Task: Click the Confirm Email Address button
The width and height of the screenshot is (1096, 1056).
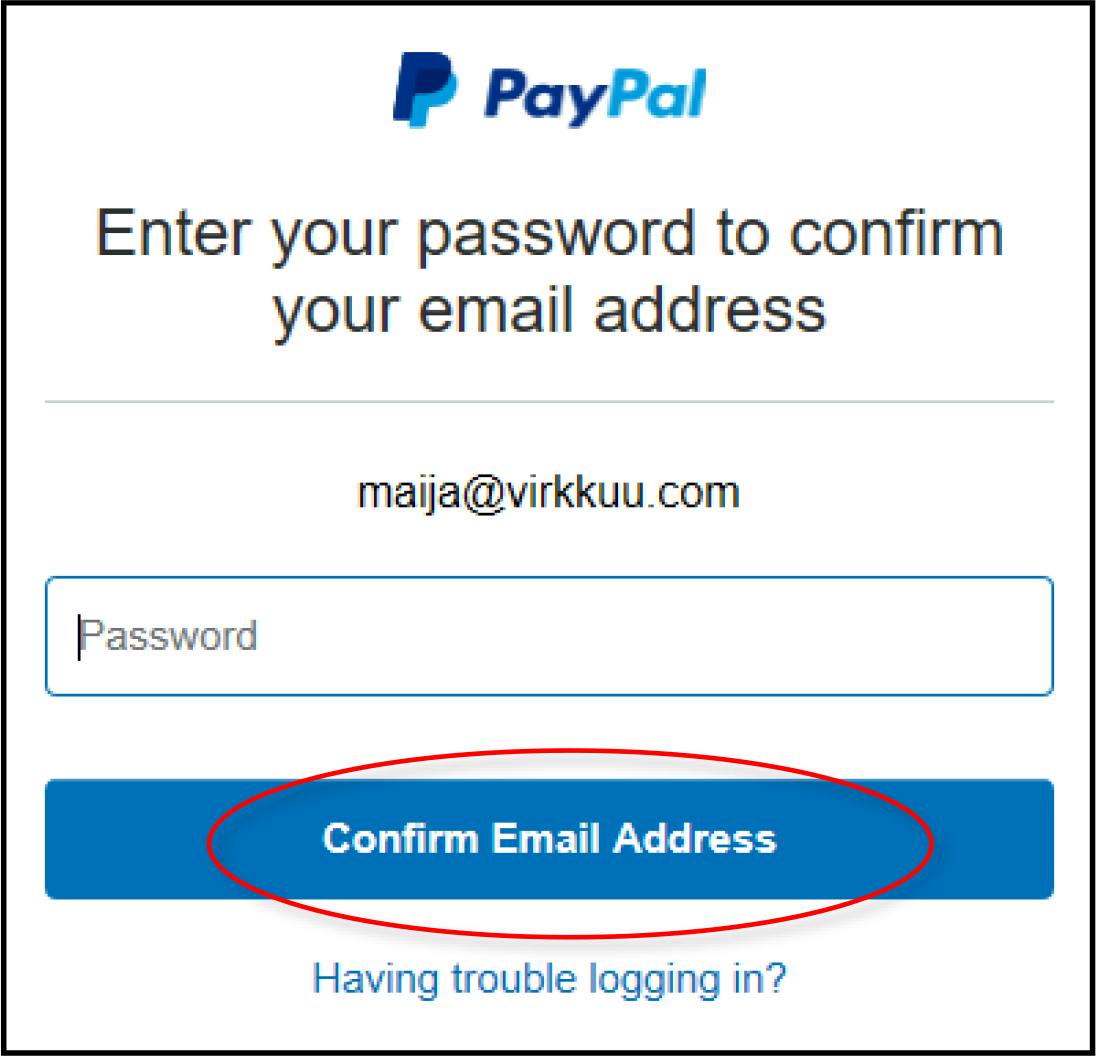Action: click(x=549, y=839)
